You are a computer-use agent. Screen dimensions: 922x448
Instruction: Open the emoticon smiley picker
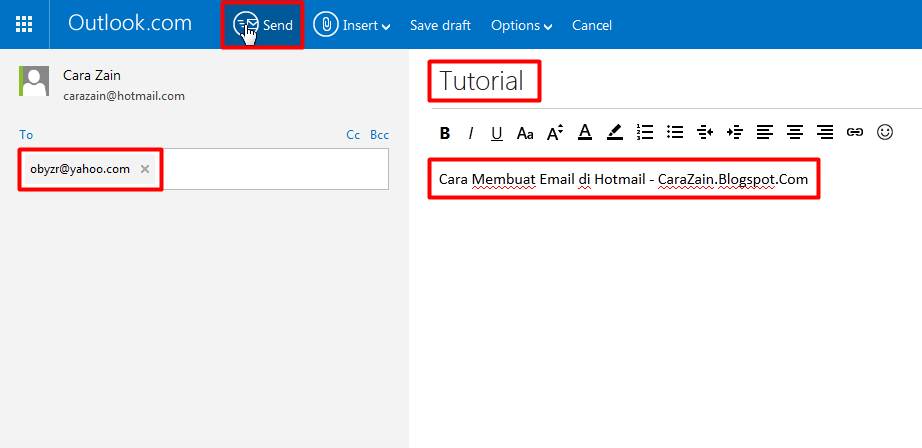coord(884,132)
